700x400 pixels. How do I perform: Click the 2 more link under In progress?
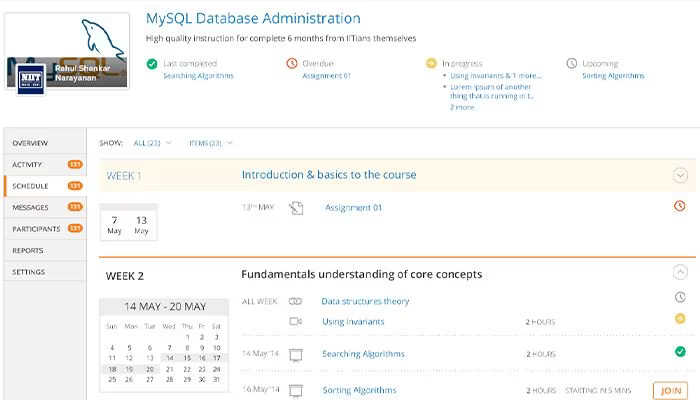tap(462, 107)
